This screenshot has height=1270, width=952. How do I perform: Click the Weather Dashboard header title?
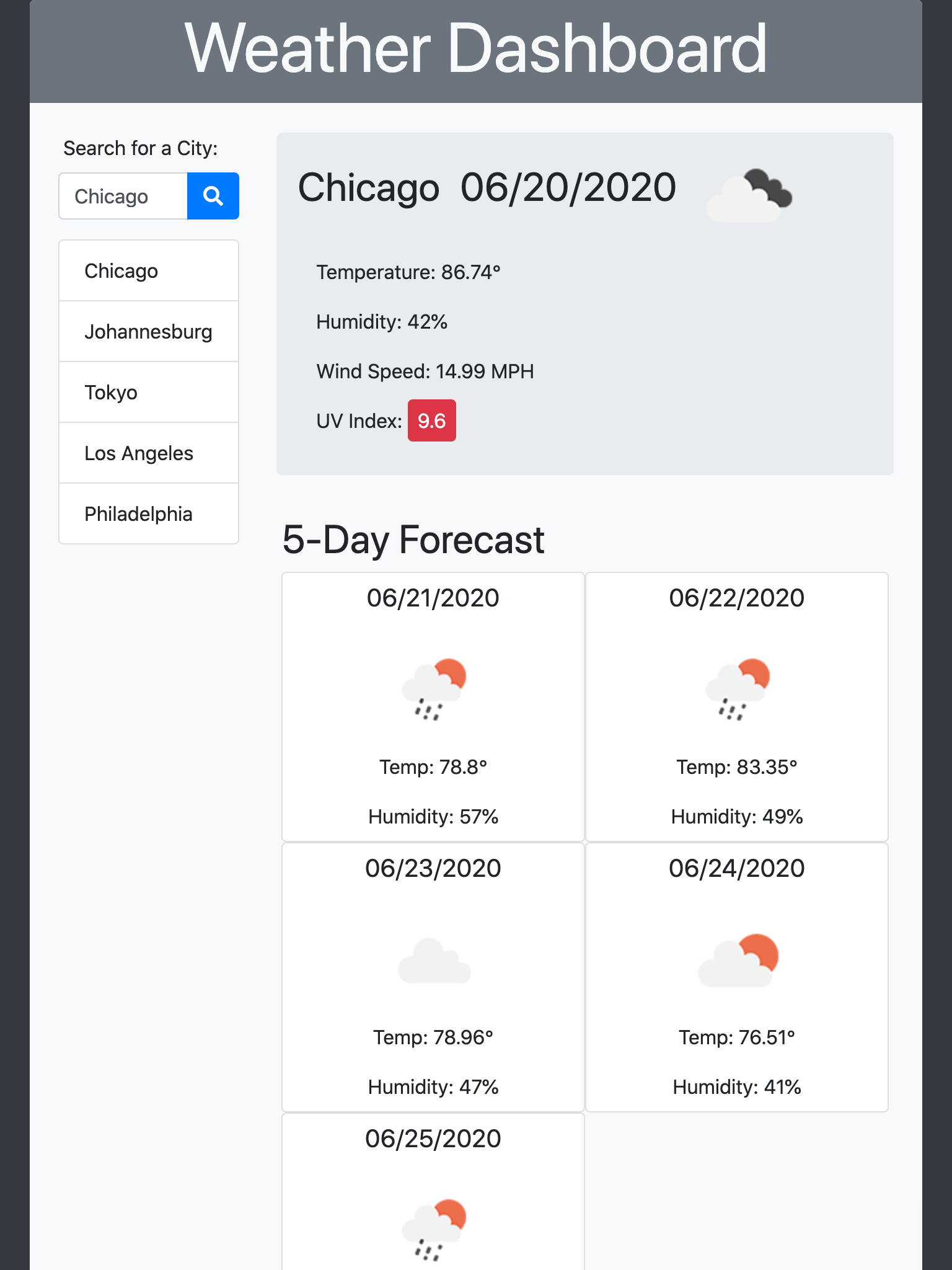click(475, 49)
